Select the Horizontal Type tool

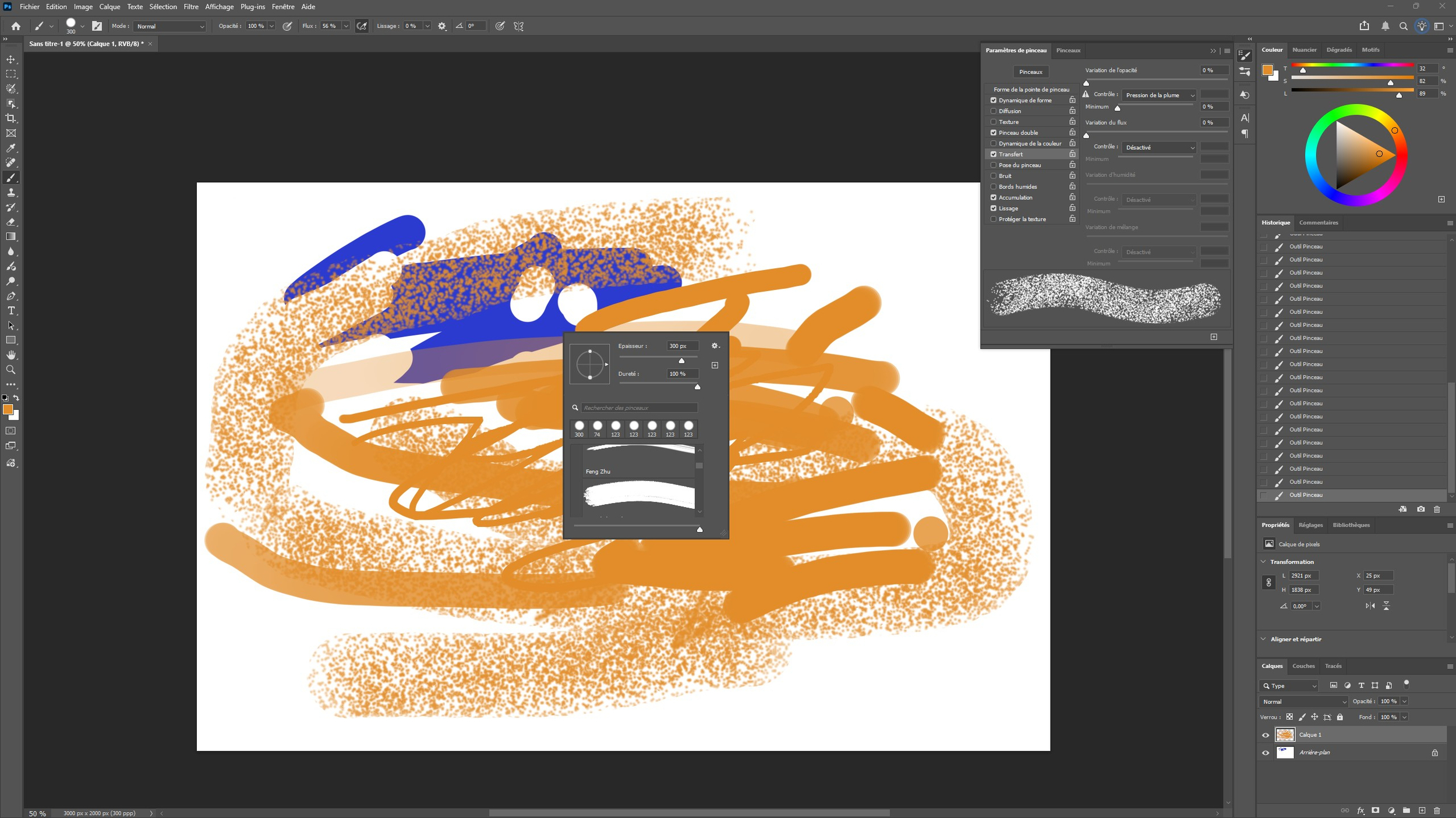coord(11,311)
